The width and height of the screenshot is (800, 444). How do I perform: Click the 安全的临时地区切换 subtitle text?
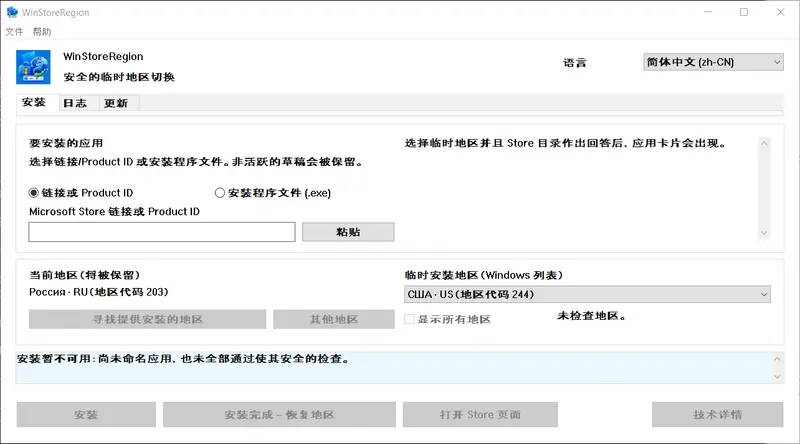[x=119, y=77]
